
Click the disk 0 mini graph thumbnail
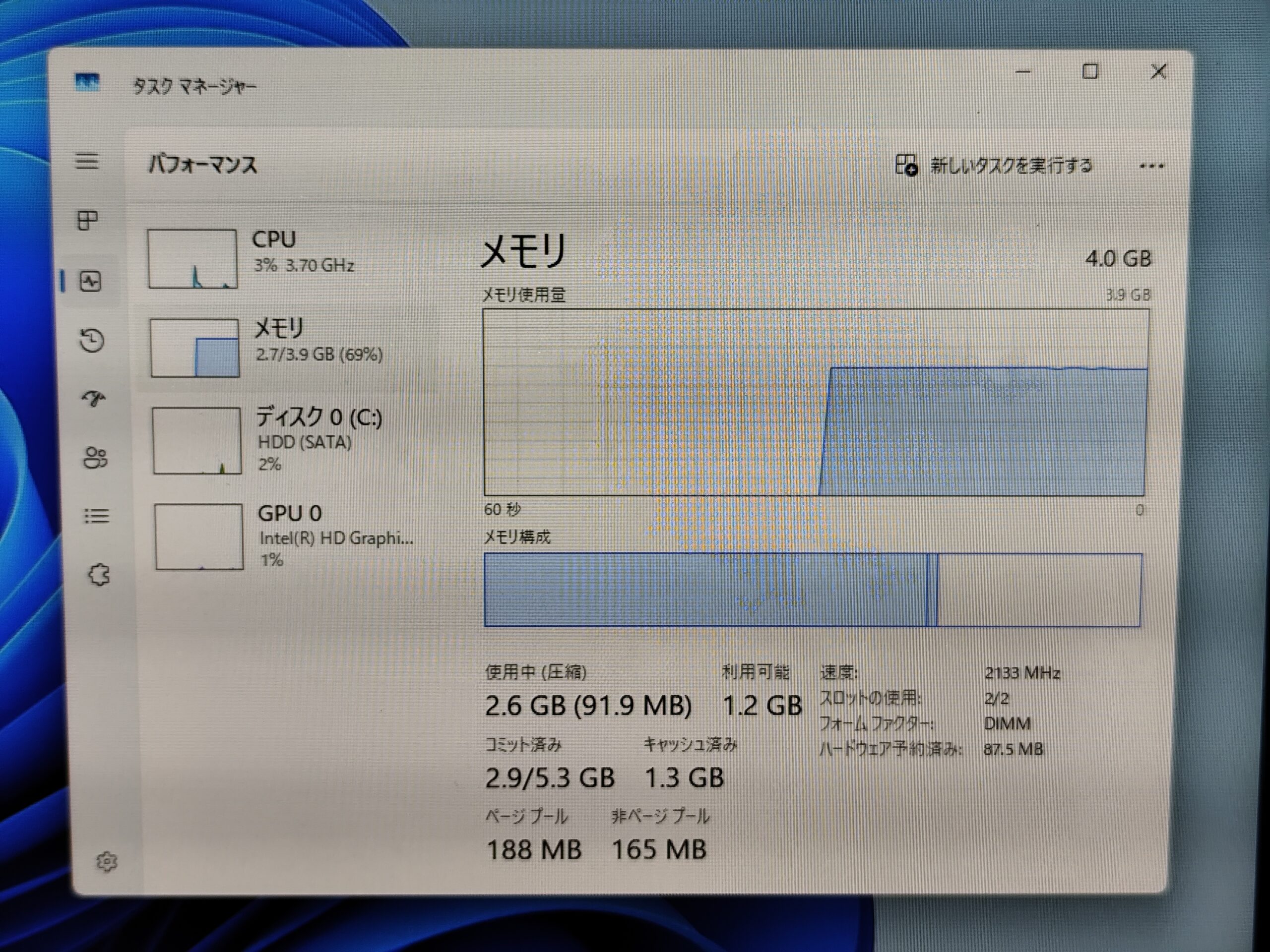(197, 440)
